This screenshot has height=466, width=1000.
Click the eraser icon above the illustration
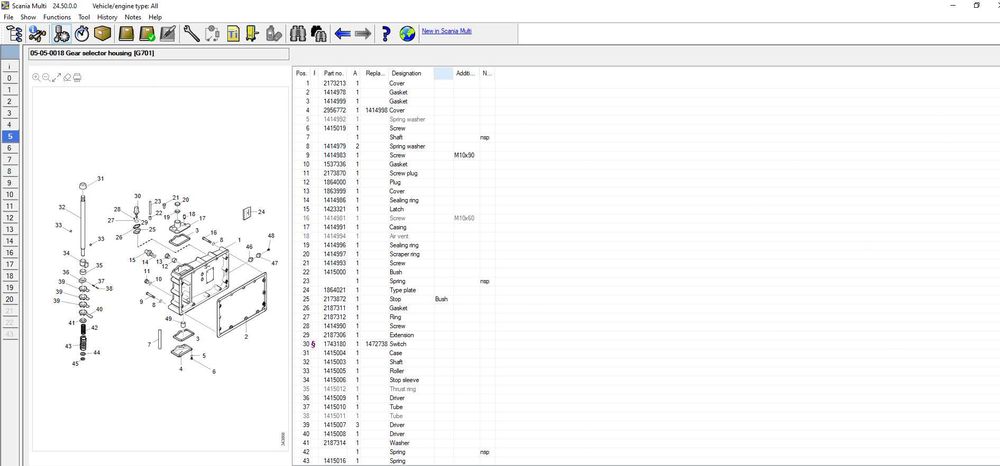pos(67,77)
